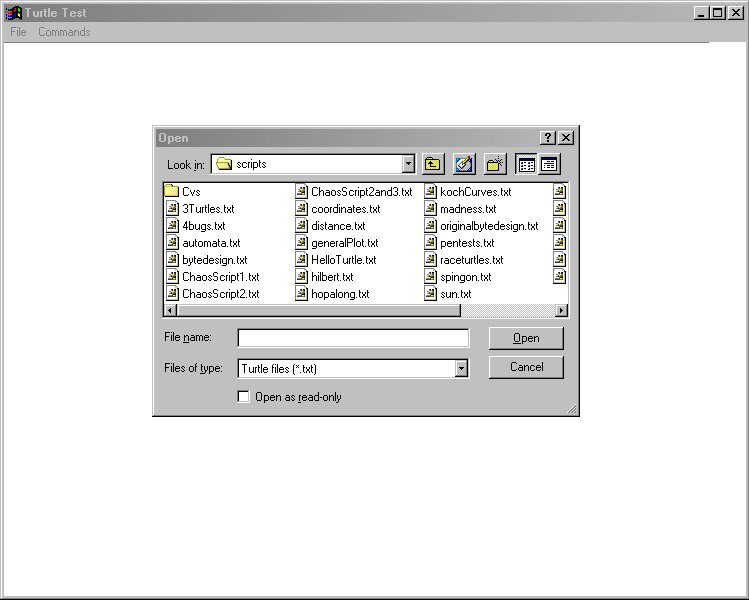
Task: Select file name ChaosScript2and3.txt
Action: 362,192
